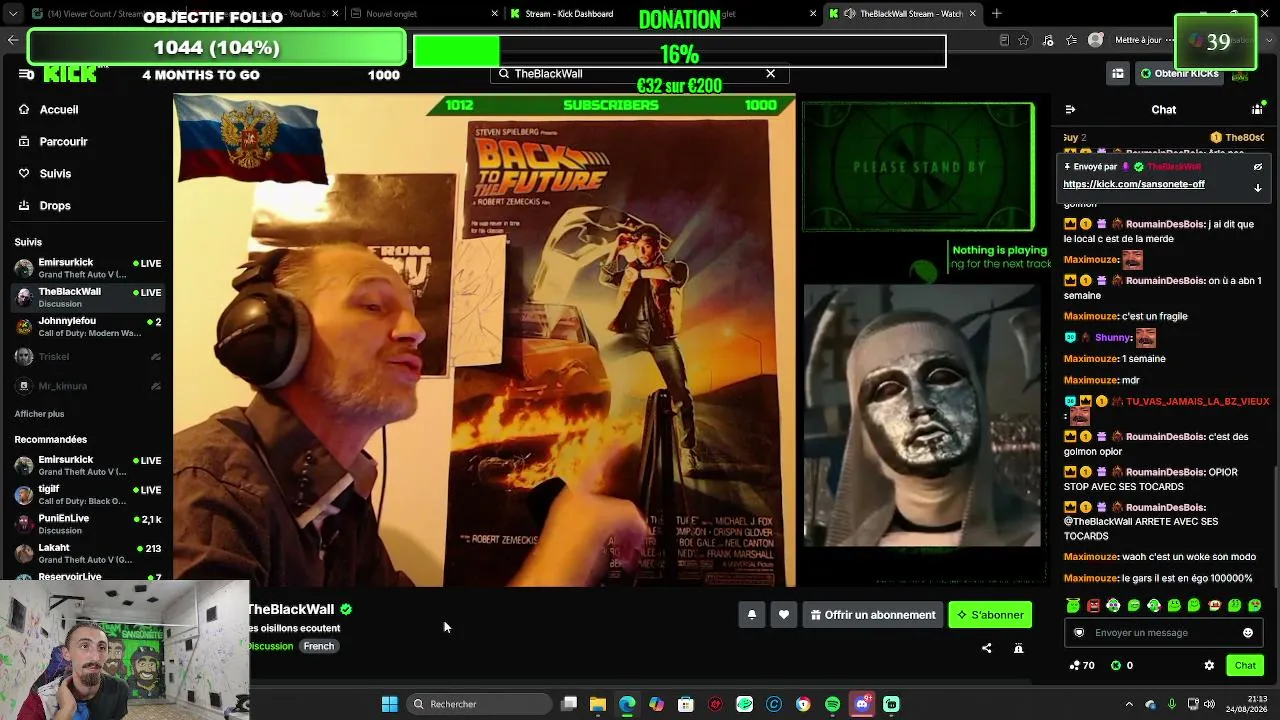1280x720 pixels.
Task: Open Microsoft Store from taskbar
Action: (x=686, y=704)
